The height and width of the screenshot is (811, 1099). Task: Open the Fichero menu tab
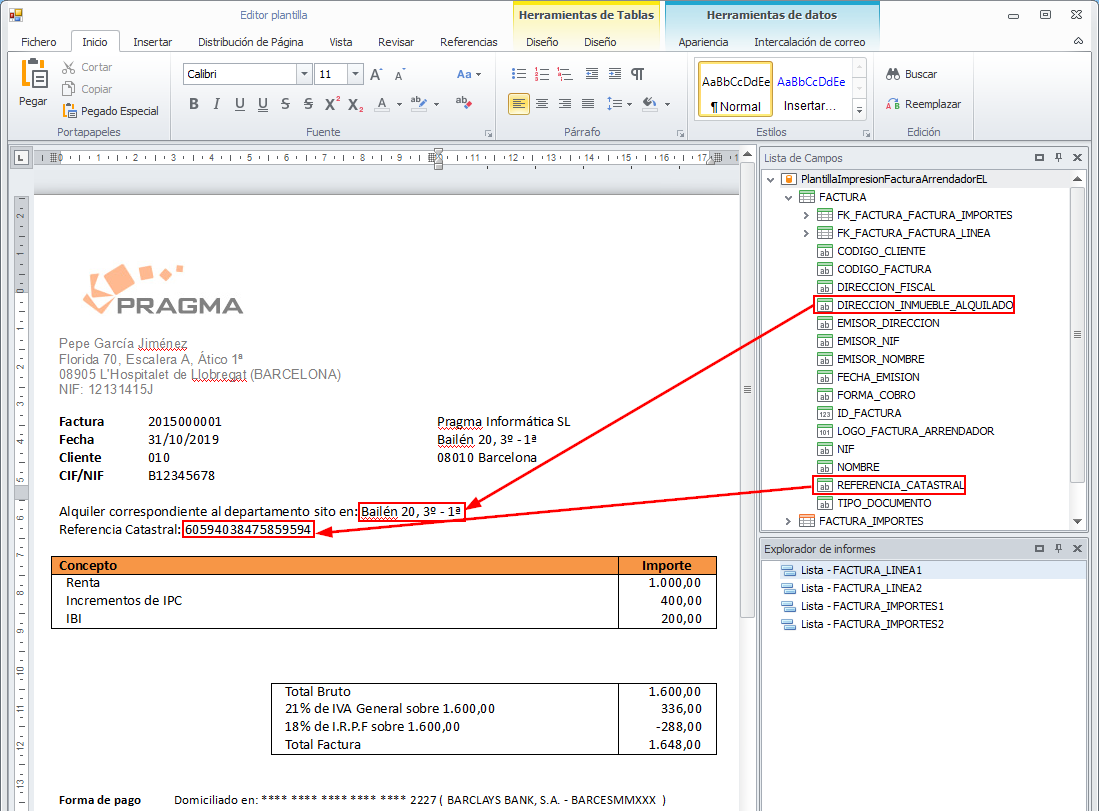39,42
